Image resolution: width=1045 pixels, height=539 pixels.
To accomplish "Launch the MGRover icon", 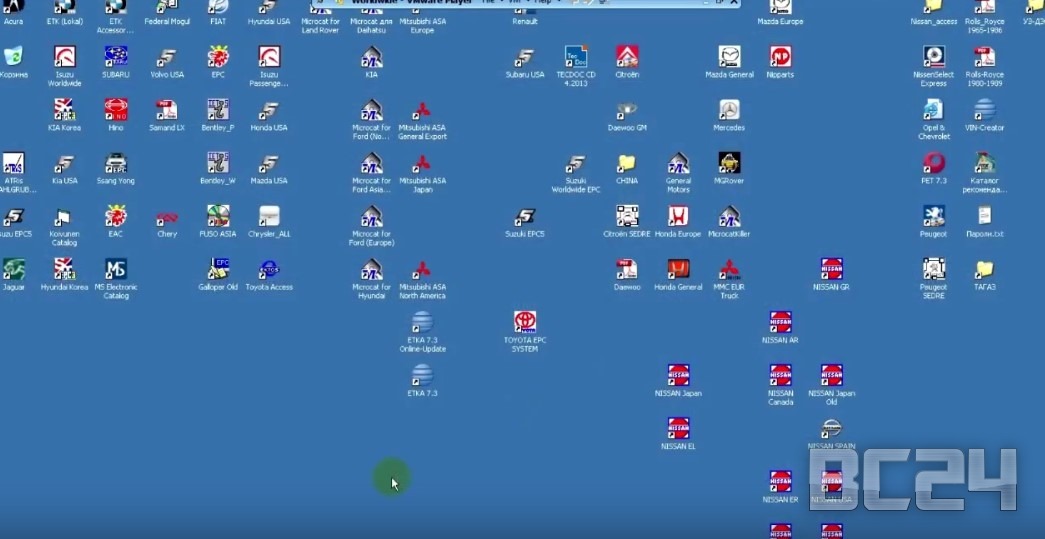I will (729, 163).
